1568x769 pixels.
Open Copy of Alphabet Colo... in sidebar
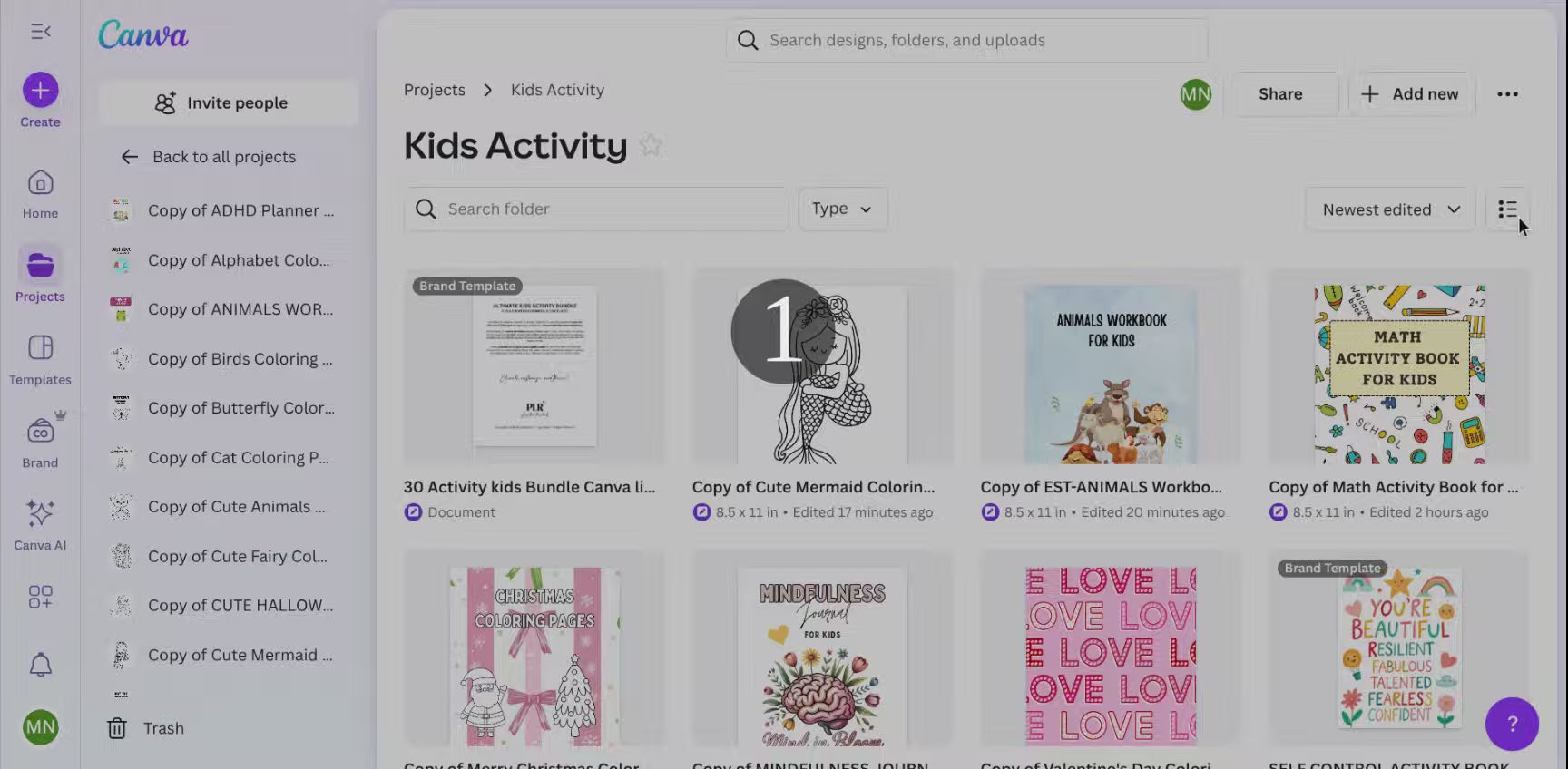point(227,260)
